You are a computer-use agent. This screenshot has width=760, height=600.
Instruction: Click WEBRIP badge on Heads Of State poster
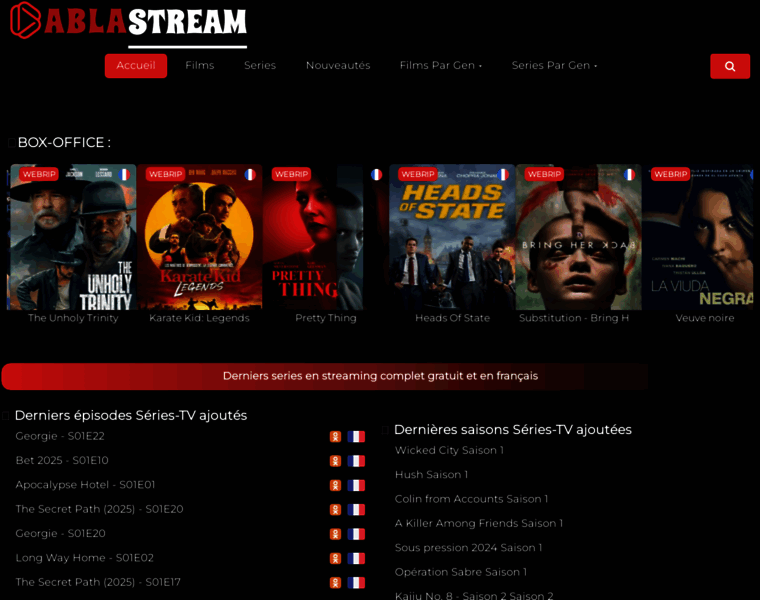coord(418,174)
